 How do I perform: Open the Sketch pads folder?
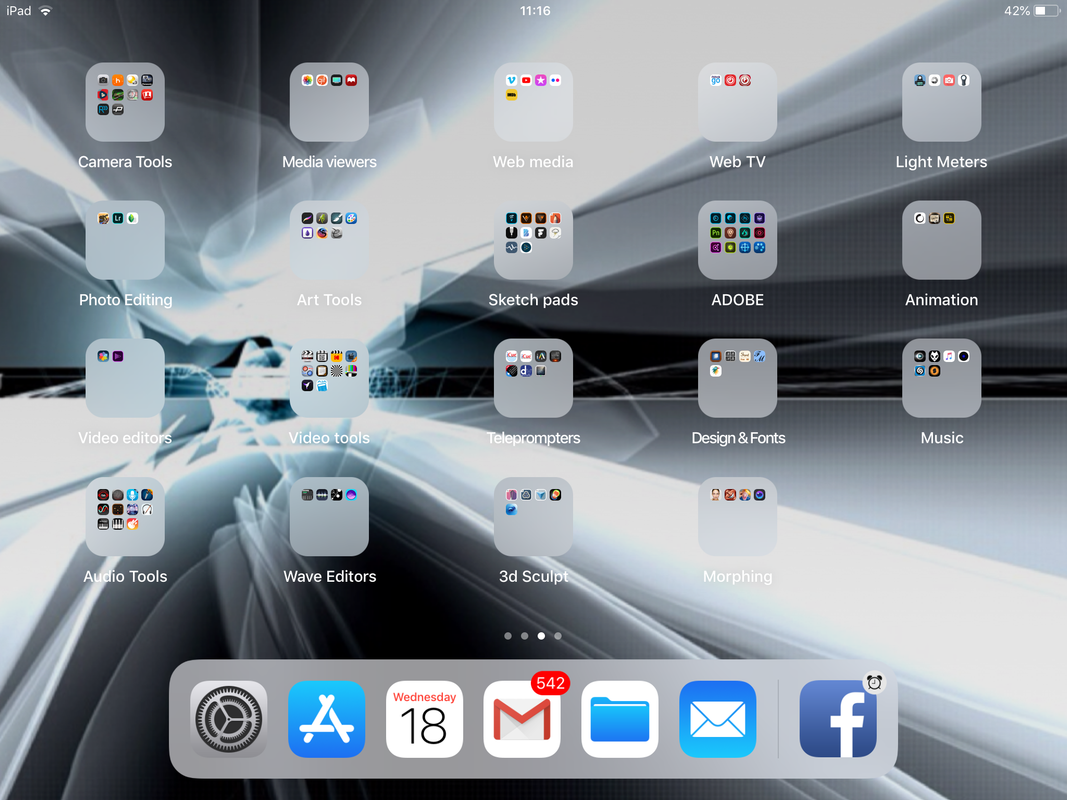[x=534, y=240]
